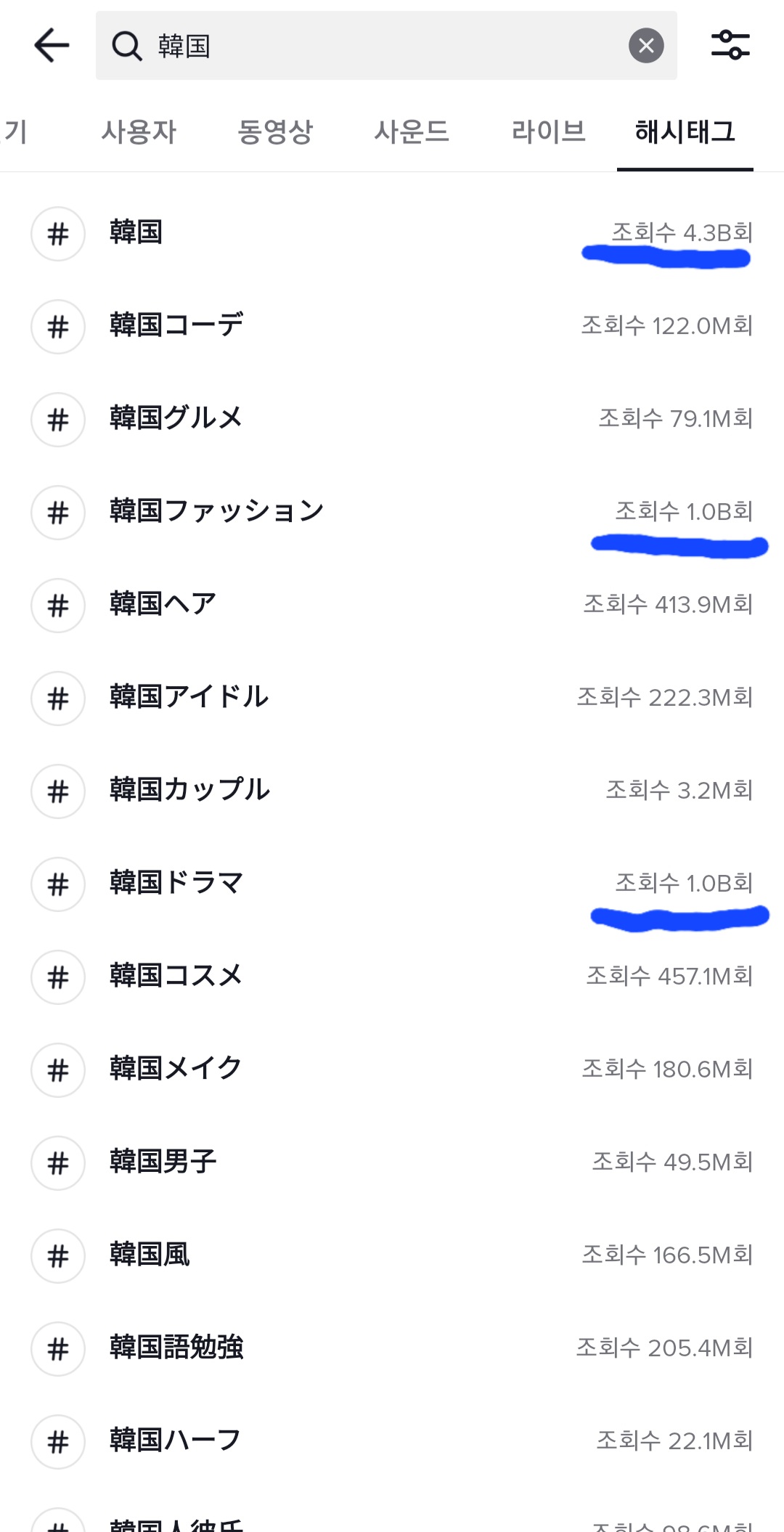Viewport: 784px width, 1532px height.
Task: Open the 韓国ファッション hashtag
Action: (216, 511)
